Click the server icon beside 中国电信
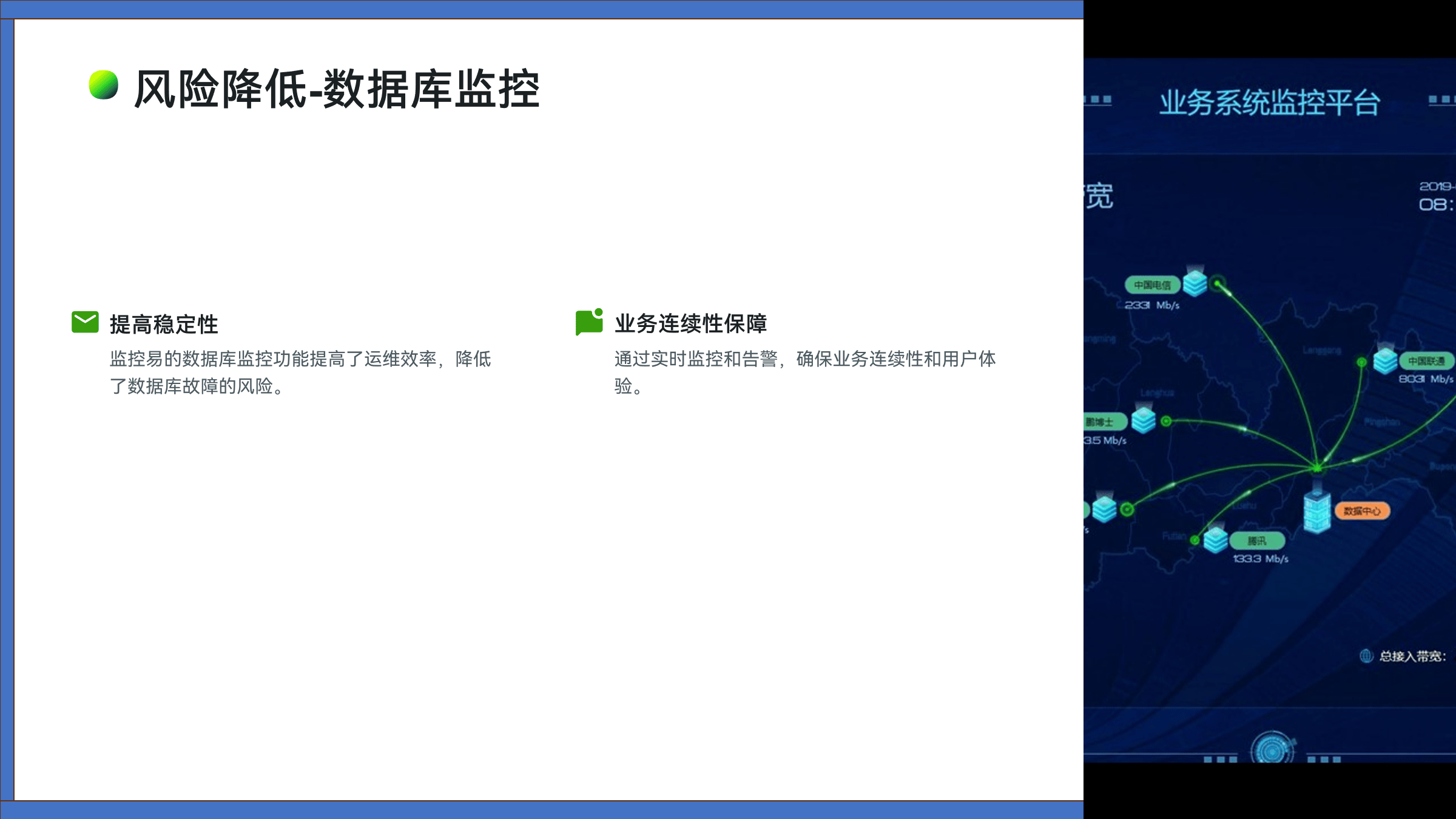Screen dimensions: 1456x819 [x=1195, y=283]
